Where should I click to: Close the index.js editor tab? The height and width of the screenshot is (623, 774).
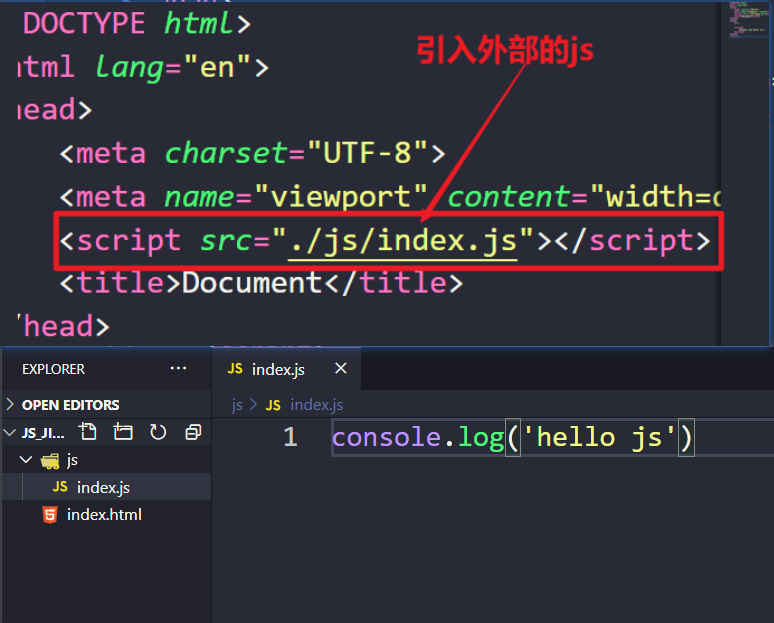pos(341,368)
